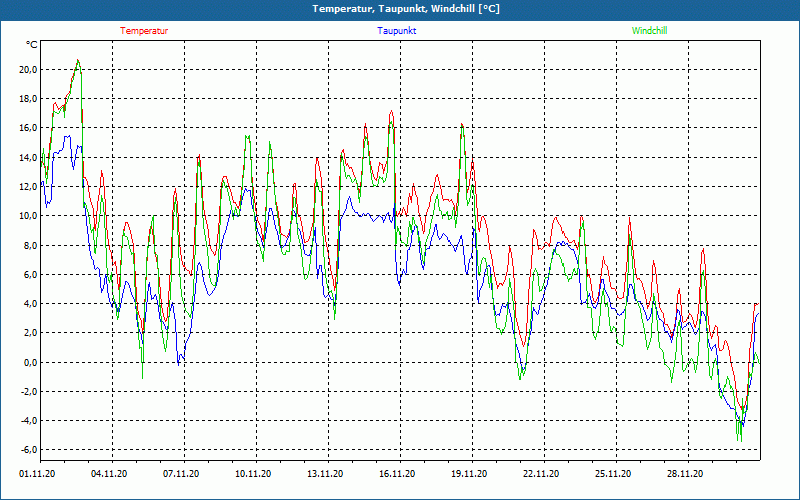Select the 10,0 y-axis value
This screenshot has width=800, height=500.
coord(28,216)
